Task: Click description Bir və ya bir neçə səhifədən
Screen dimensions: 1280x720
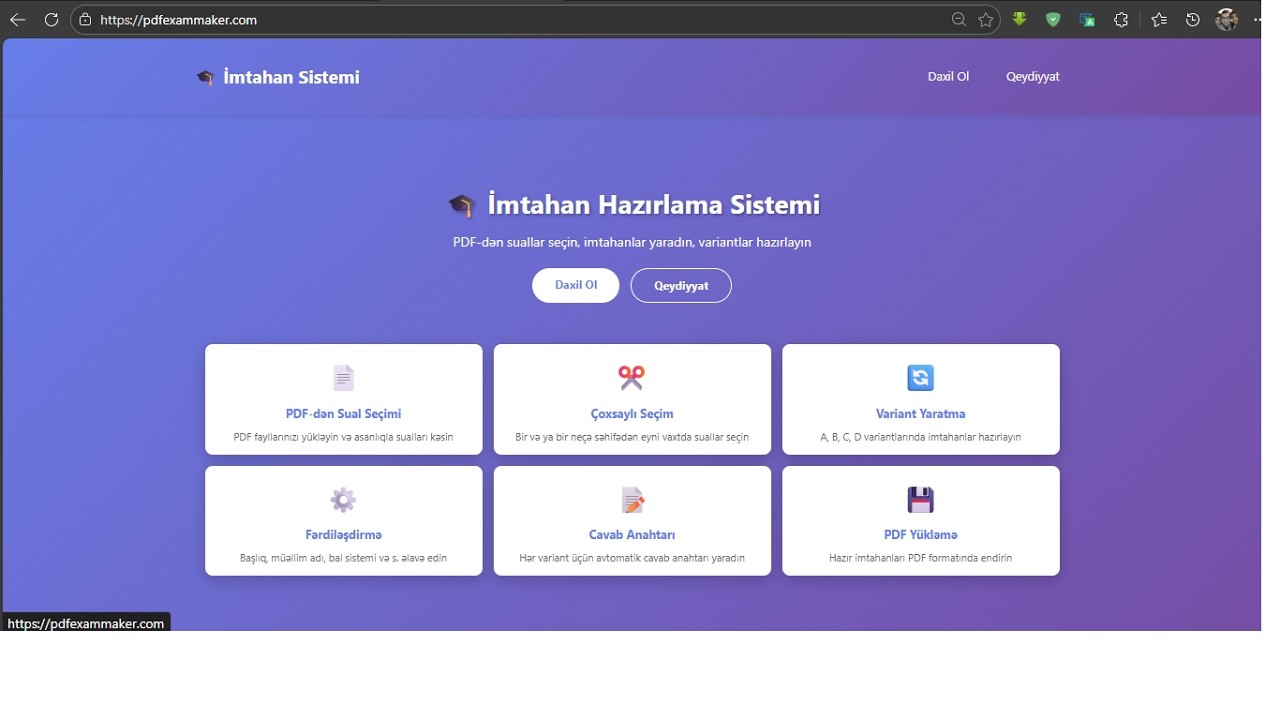Action: [632, 437]
